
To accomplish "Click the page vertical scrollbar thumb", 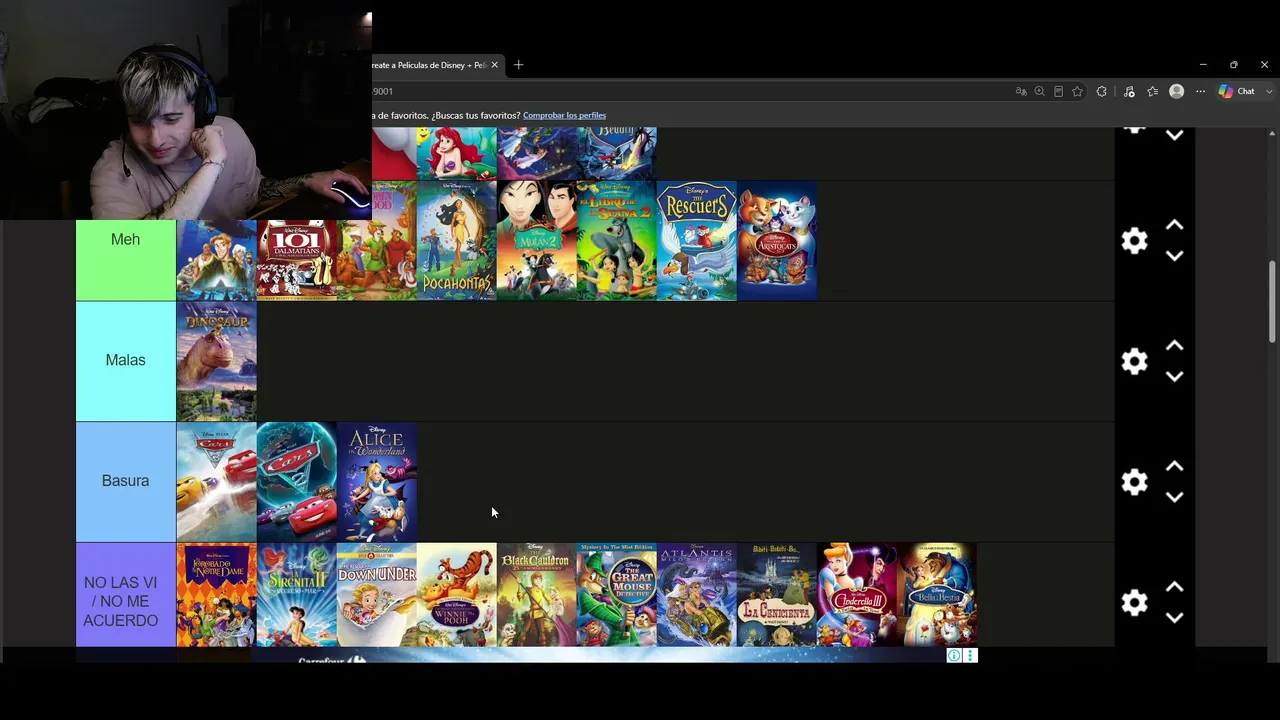I will point(1272,302).
